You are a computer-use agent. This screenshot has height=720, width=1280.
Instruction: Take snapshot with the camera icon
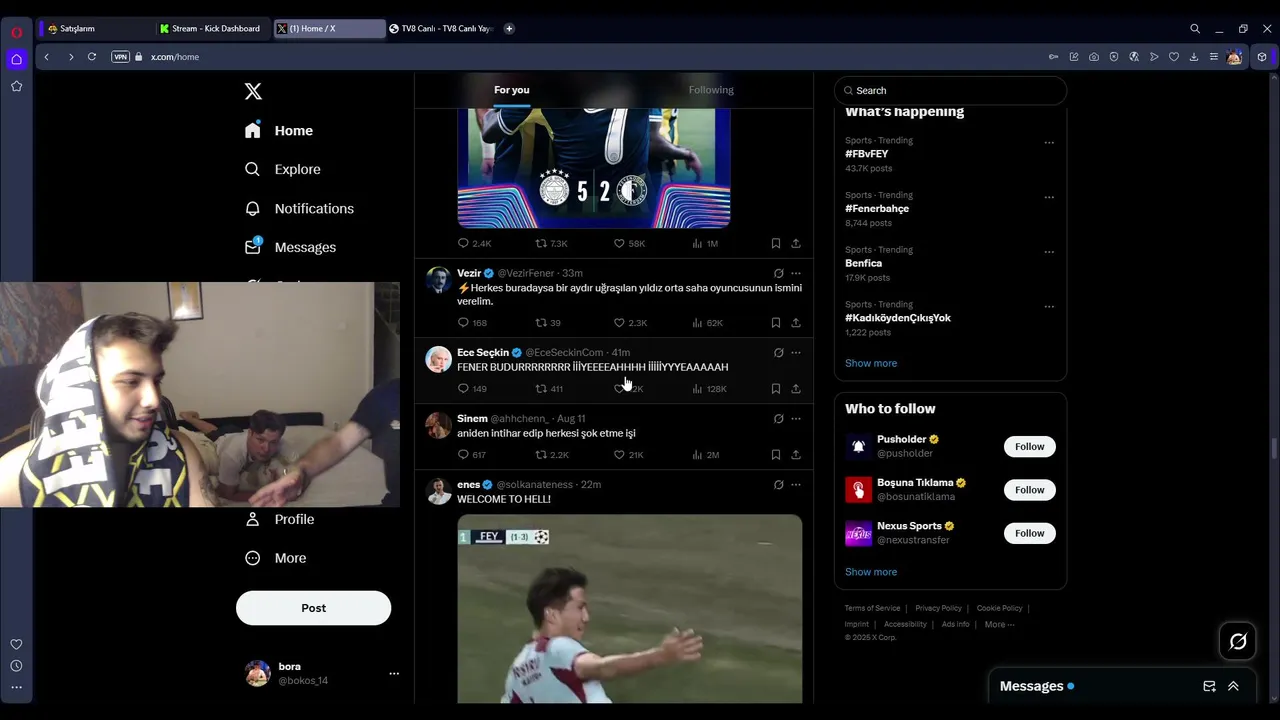[x=1094, y=57]
